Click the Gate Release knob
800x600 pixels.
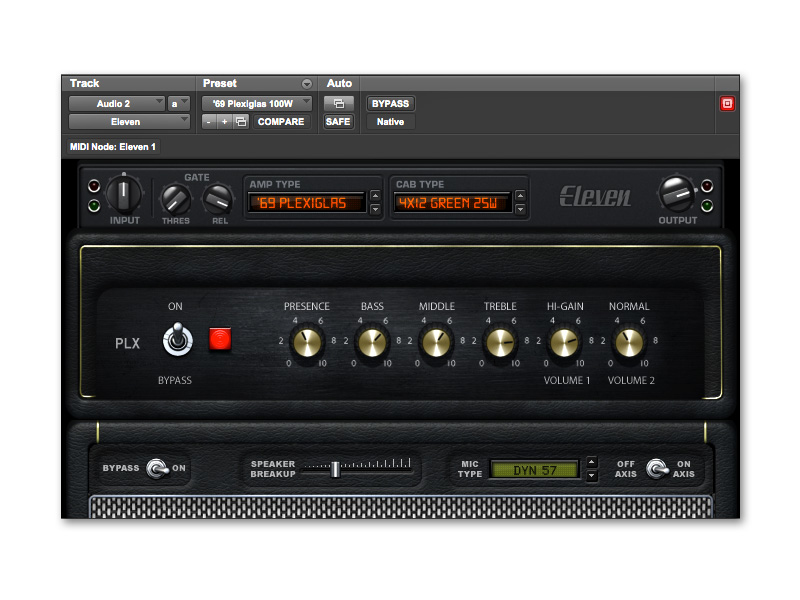[217, 199]
